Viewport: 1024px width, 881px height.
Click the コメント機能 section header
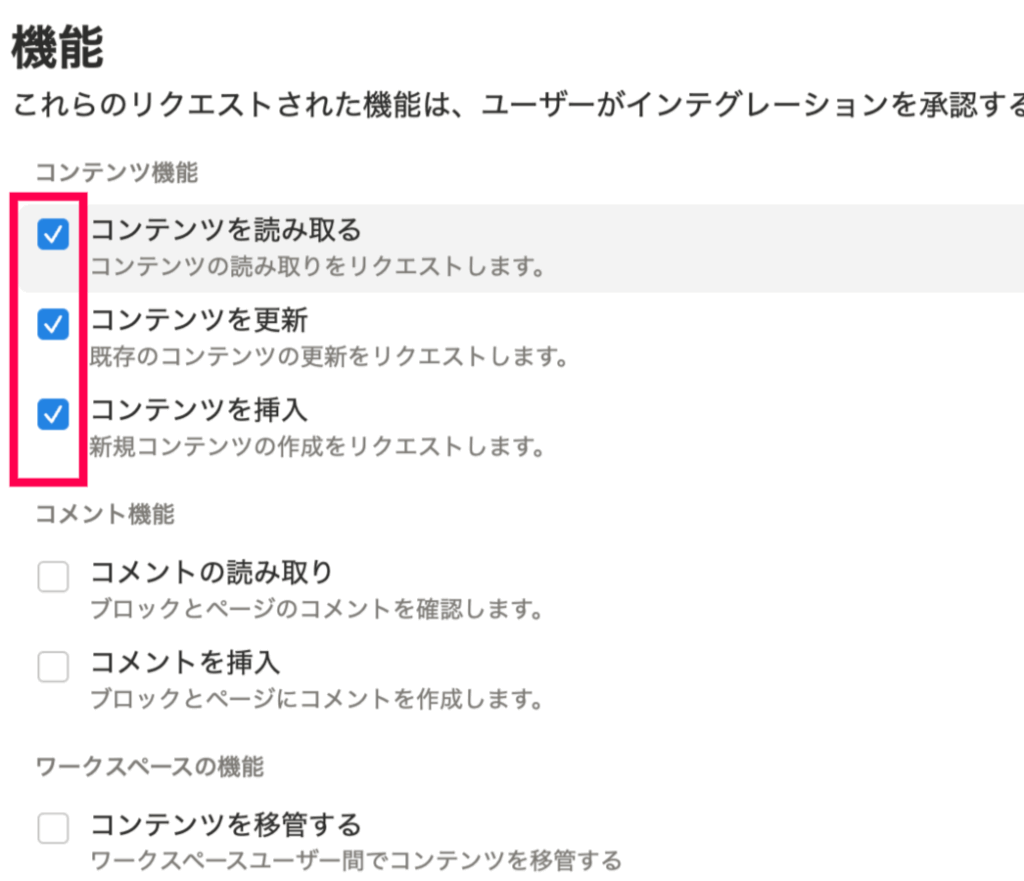(x=105, y=514)
